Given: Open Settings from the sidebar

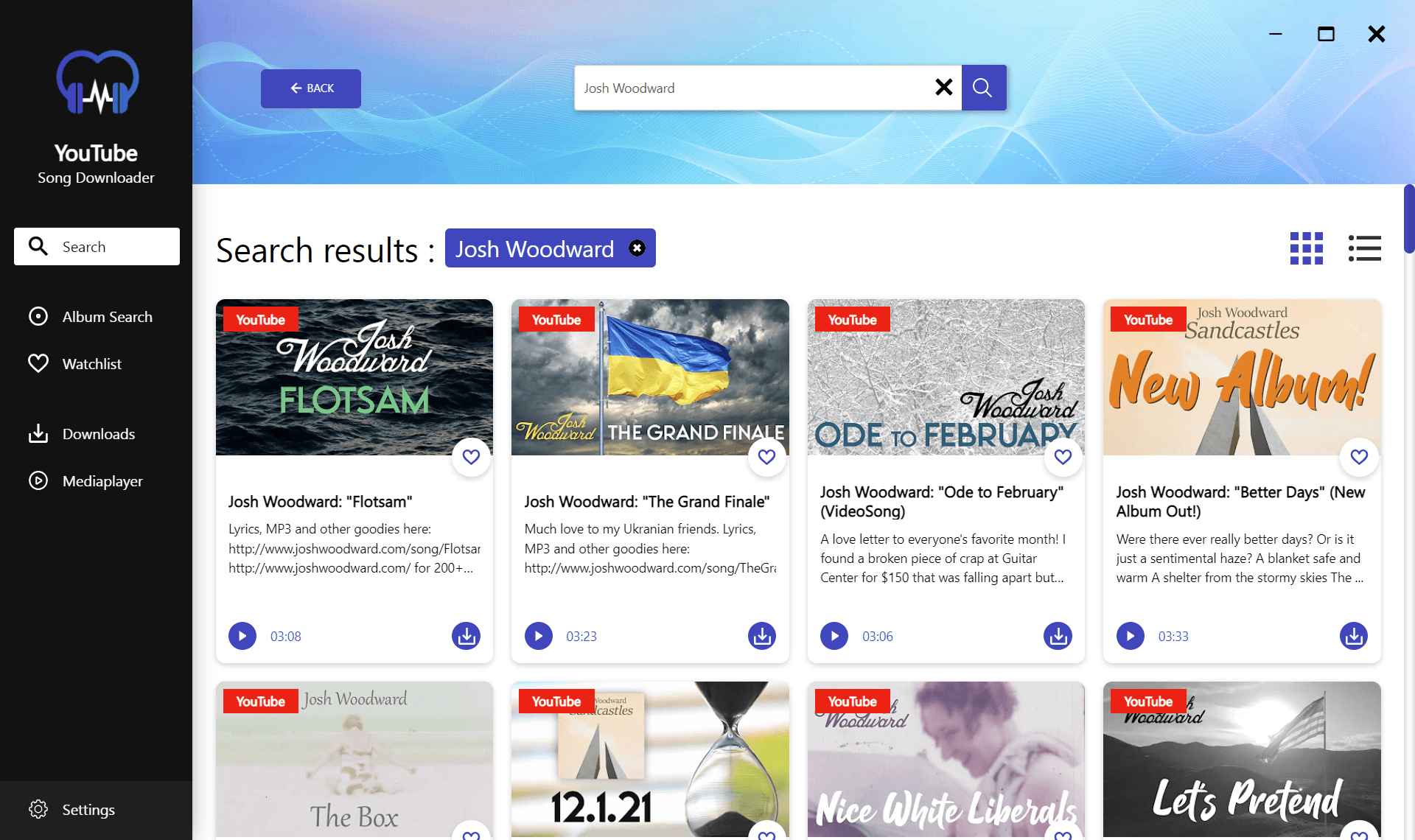Looking at the screenshot, I should click(72, 810).
